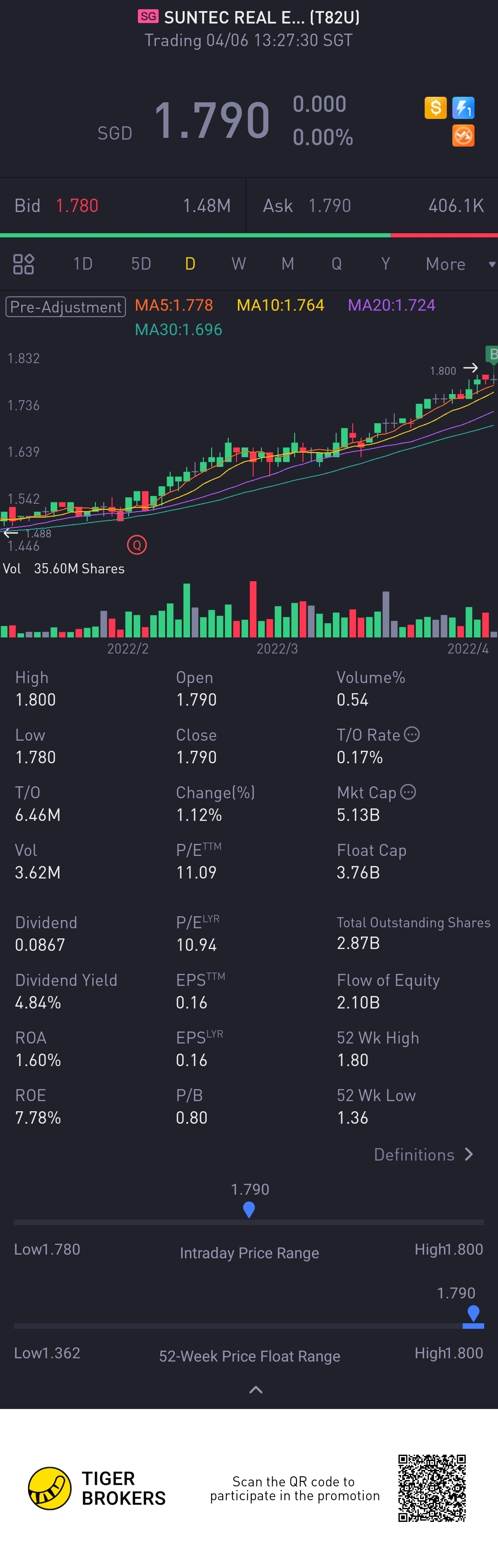Select the W weekly chart tab
Image resolution: width=498 pixels, height=1568 pixels.
pos(239,264)
